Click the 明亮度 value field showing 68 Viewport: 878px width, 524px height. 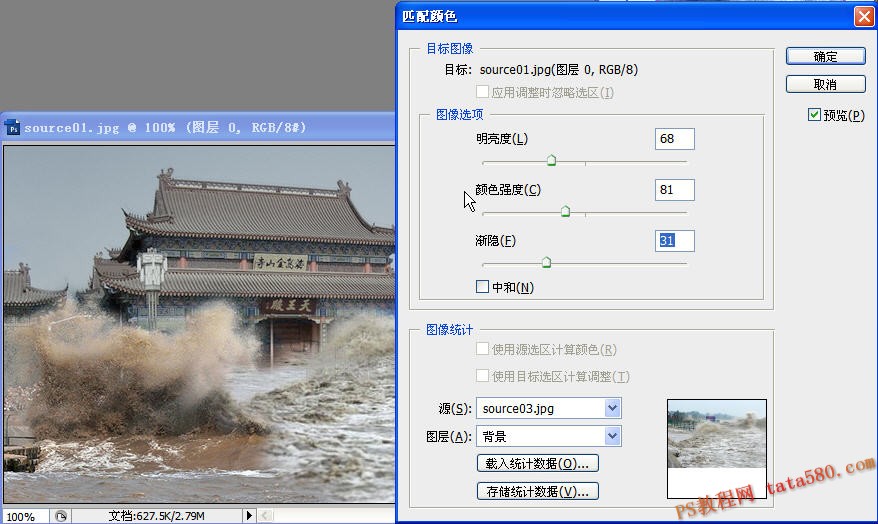pos(675,139)
